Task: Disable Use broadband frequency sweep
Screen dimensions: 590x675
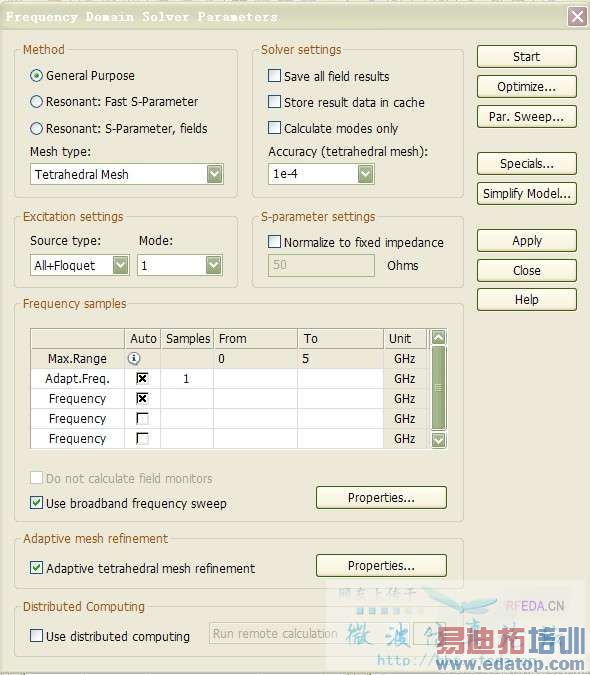Action: point(37,502)
